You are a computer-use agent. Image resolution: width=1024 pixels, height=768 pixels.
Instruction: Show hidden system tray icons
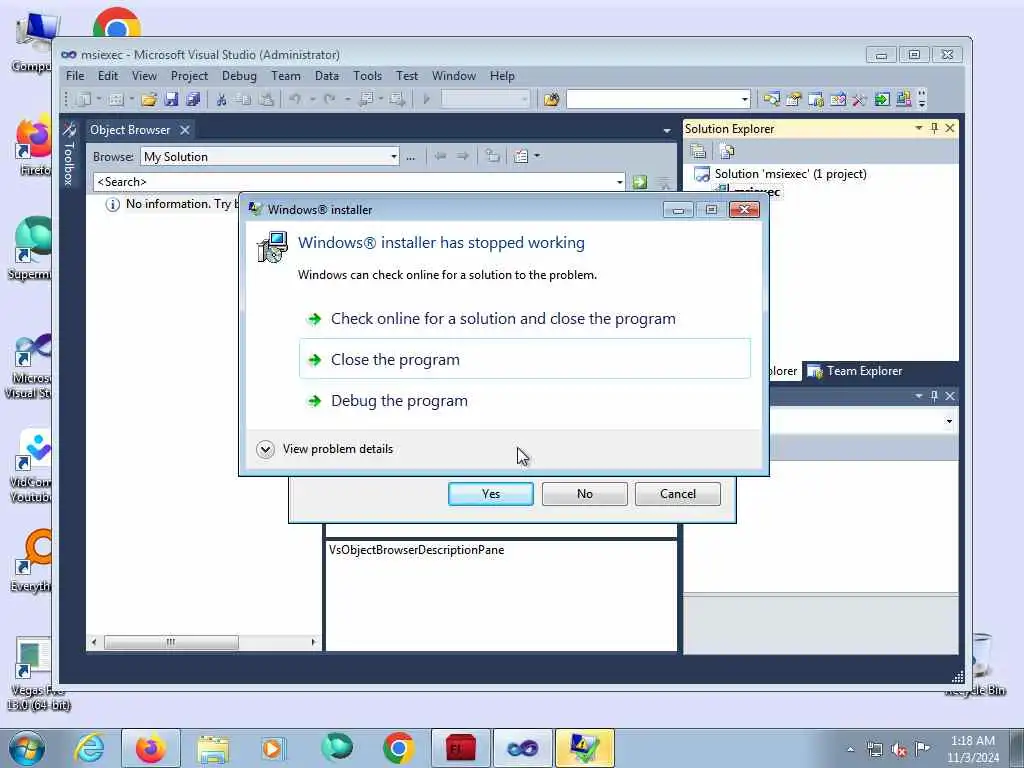(850, 749)
